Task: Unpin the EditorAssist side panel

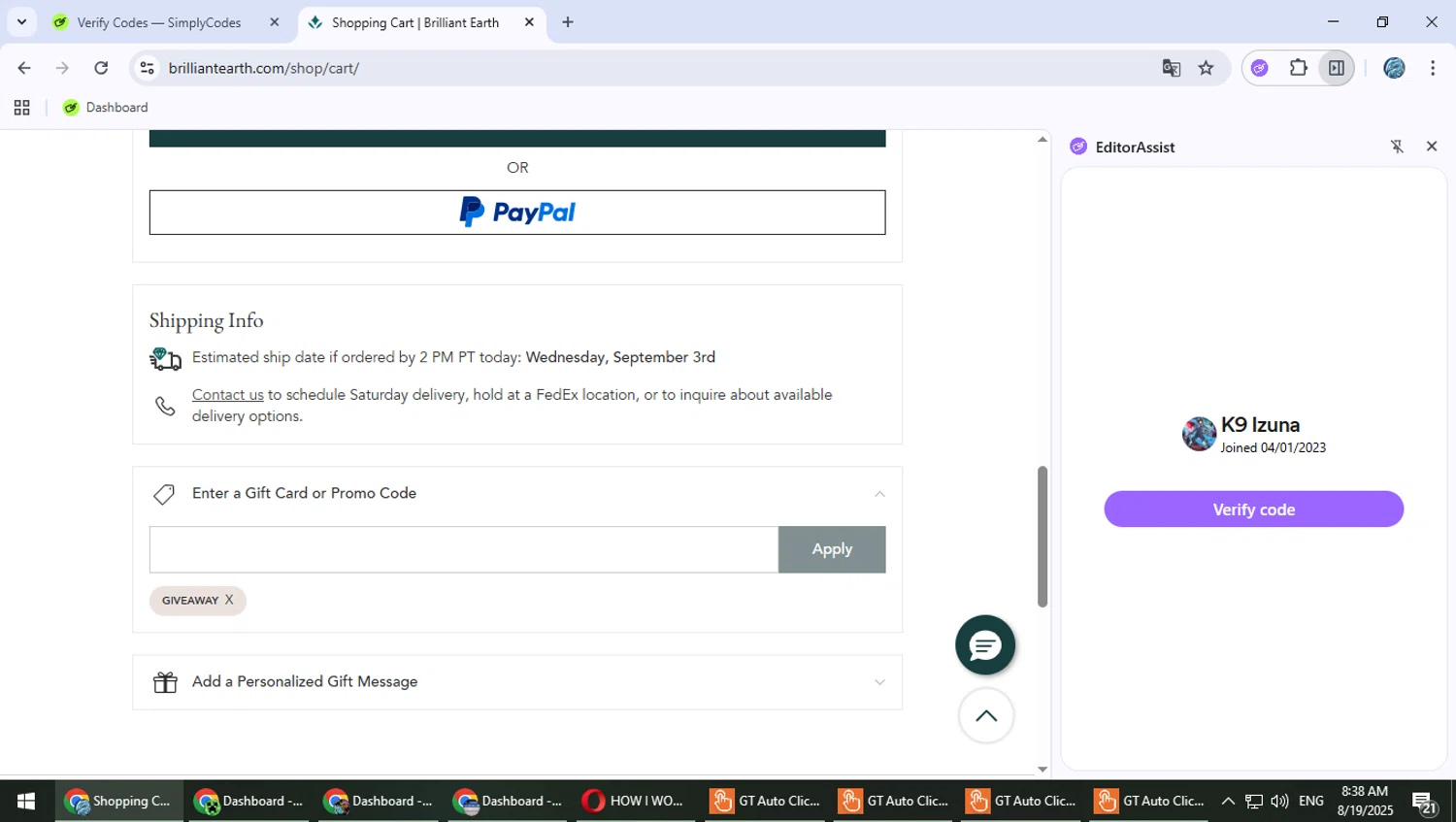Action: [1397, 147]
